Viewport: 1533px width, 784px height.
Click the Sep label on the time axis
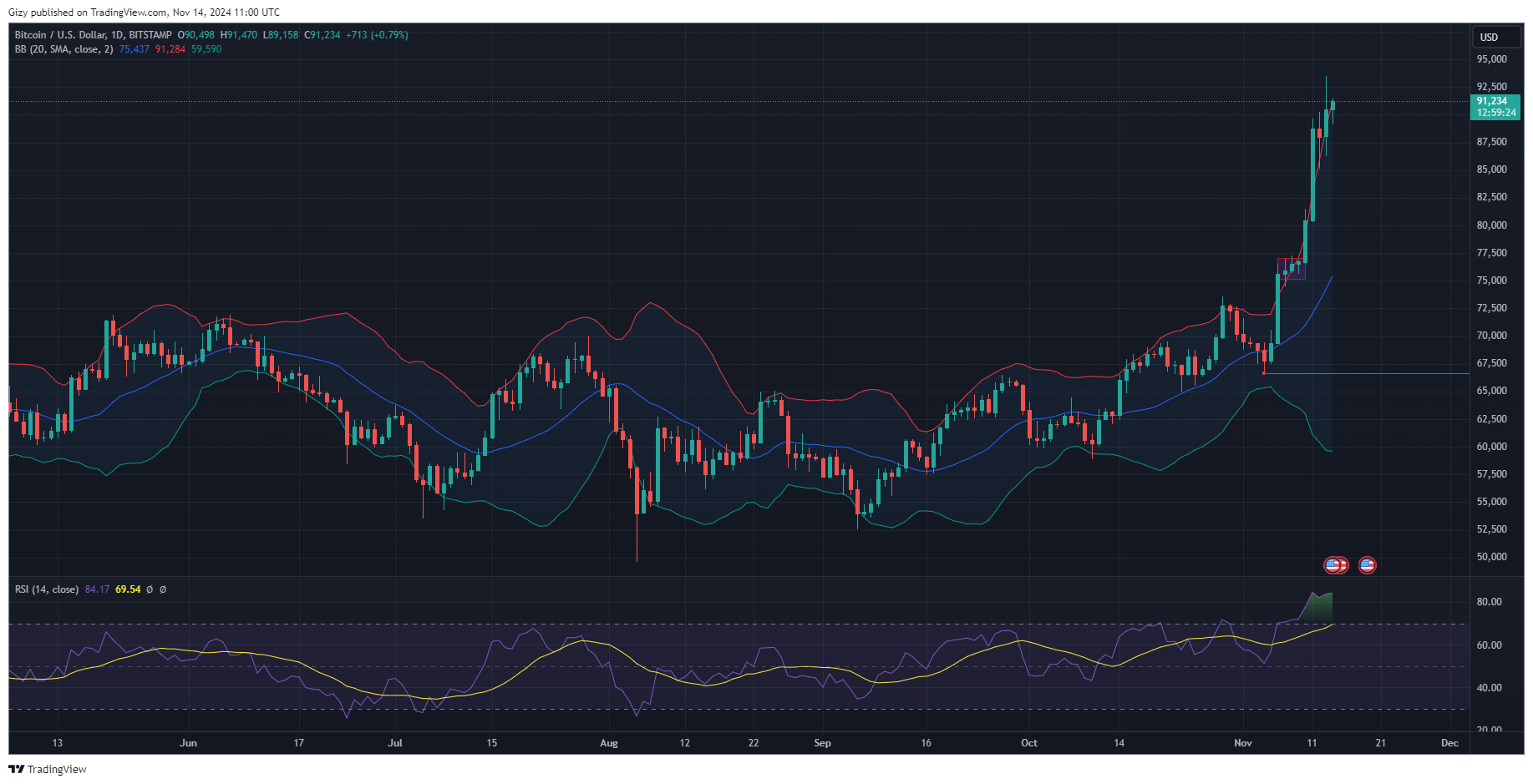(823, 743)
